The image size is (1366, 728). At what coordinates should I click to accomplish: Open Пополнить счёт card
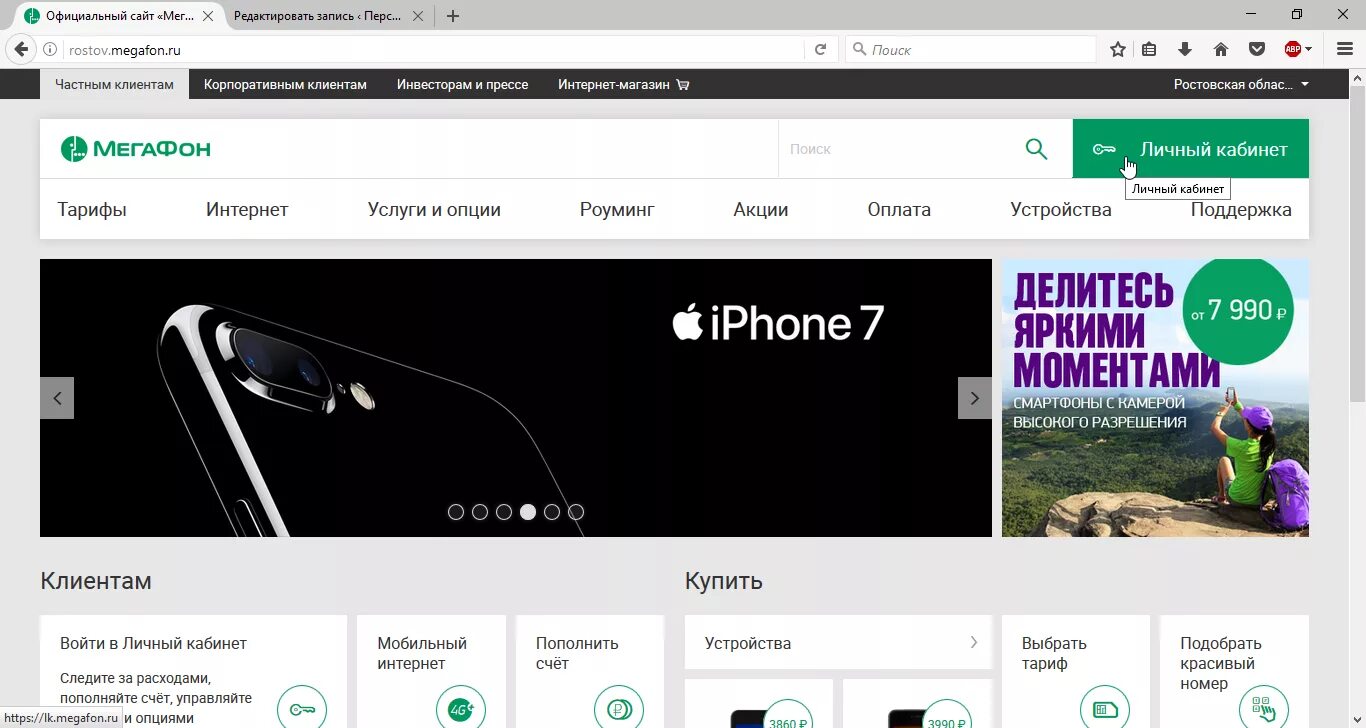(x=589, y=671)
